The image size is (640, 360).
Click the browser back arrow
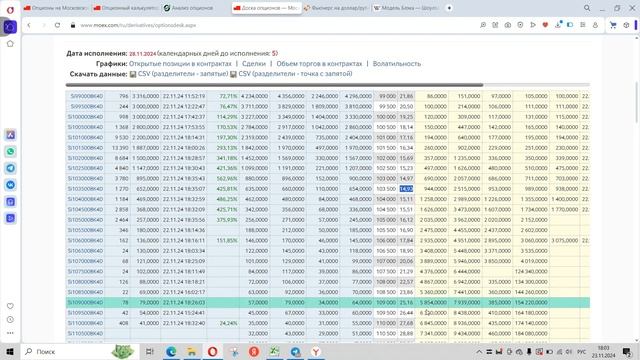[29, 25]
